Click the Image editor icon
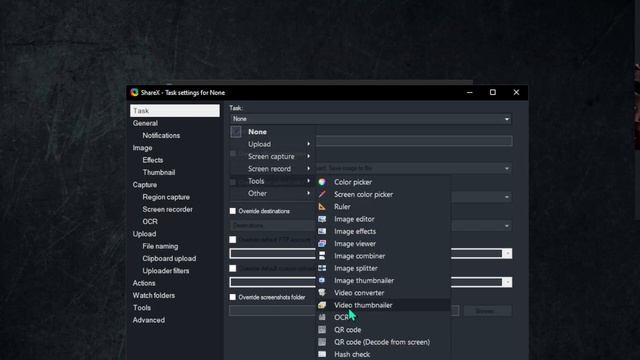The width and height of the screenshot is (640, 360). pyautogui.click(x=322, y=219)
